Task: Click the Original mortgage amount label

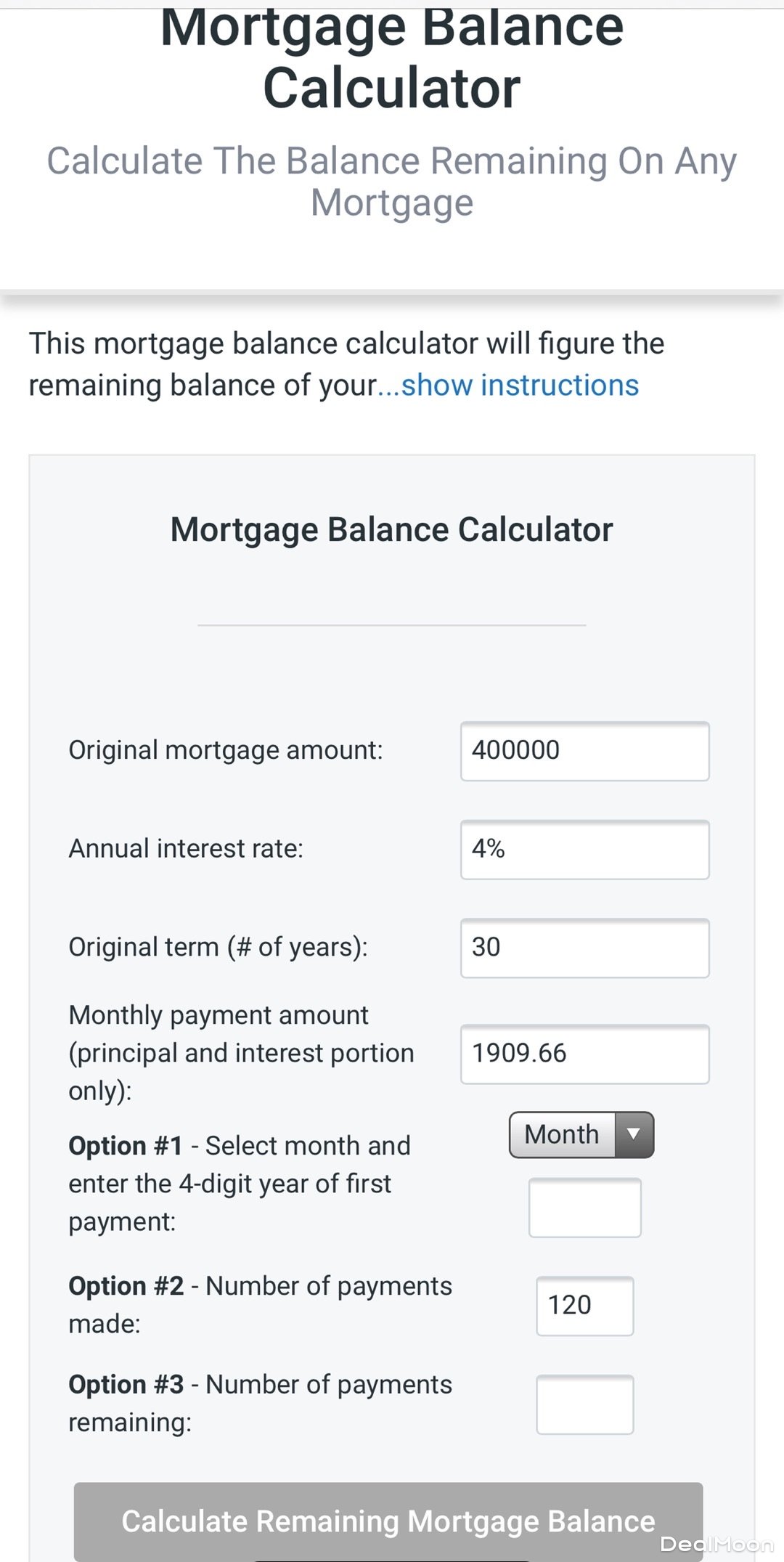Action: pos(225,750)
